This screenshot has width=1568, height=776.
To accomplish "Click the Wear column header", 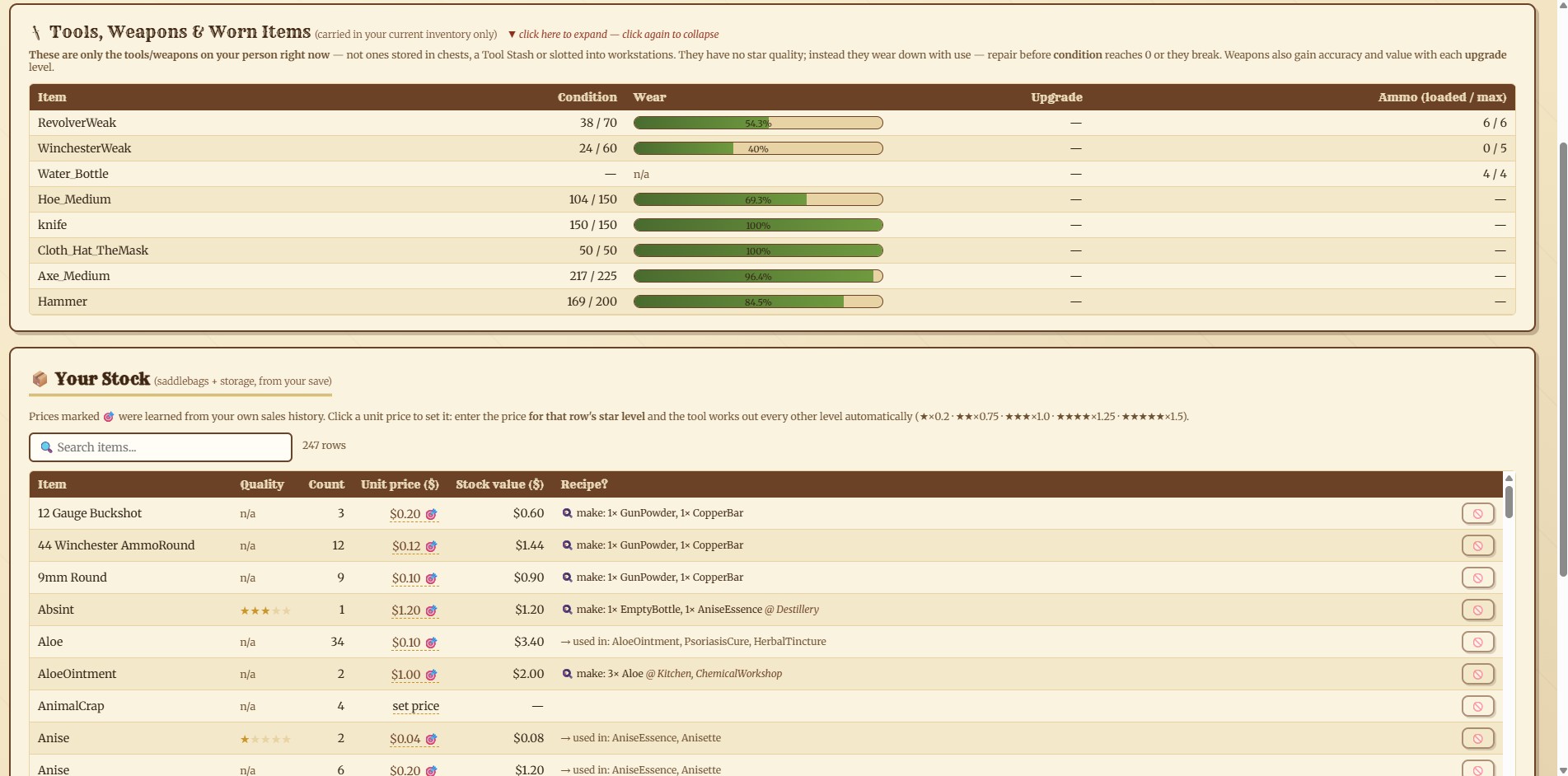I will tap(649, 97).
